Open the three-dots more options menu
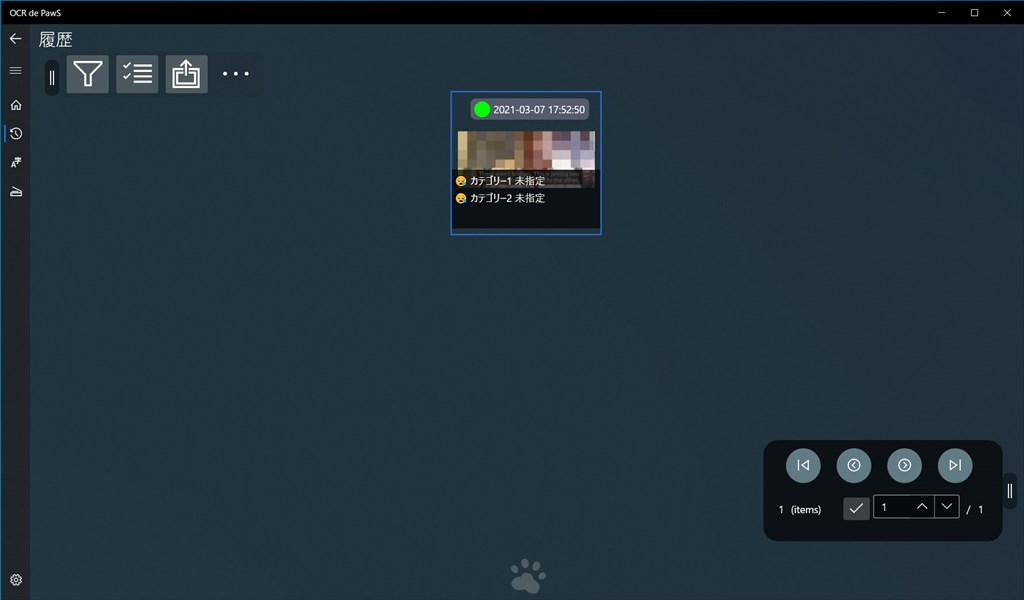Viewport: 1024px width, 600px height. coord(236,74)
